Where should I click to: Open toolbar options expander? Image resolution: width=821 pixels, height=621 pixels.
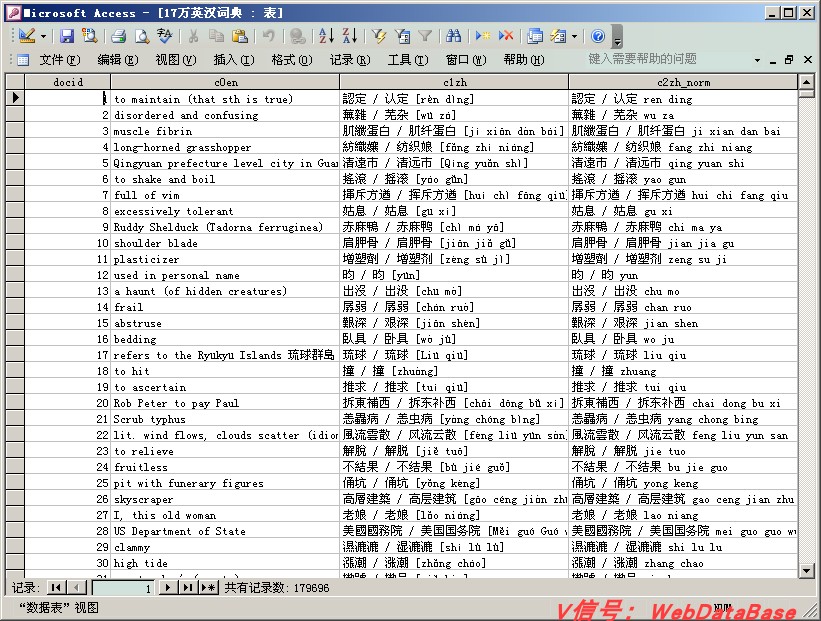coord(617,36)
